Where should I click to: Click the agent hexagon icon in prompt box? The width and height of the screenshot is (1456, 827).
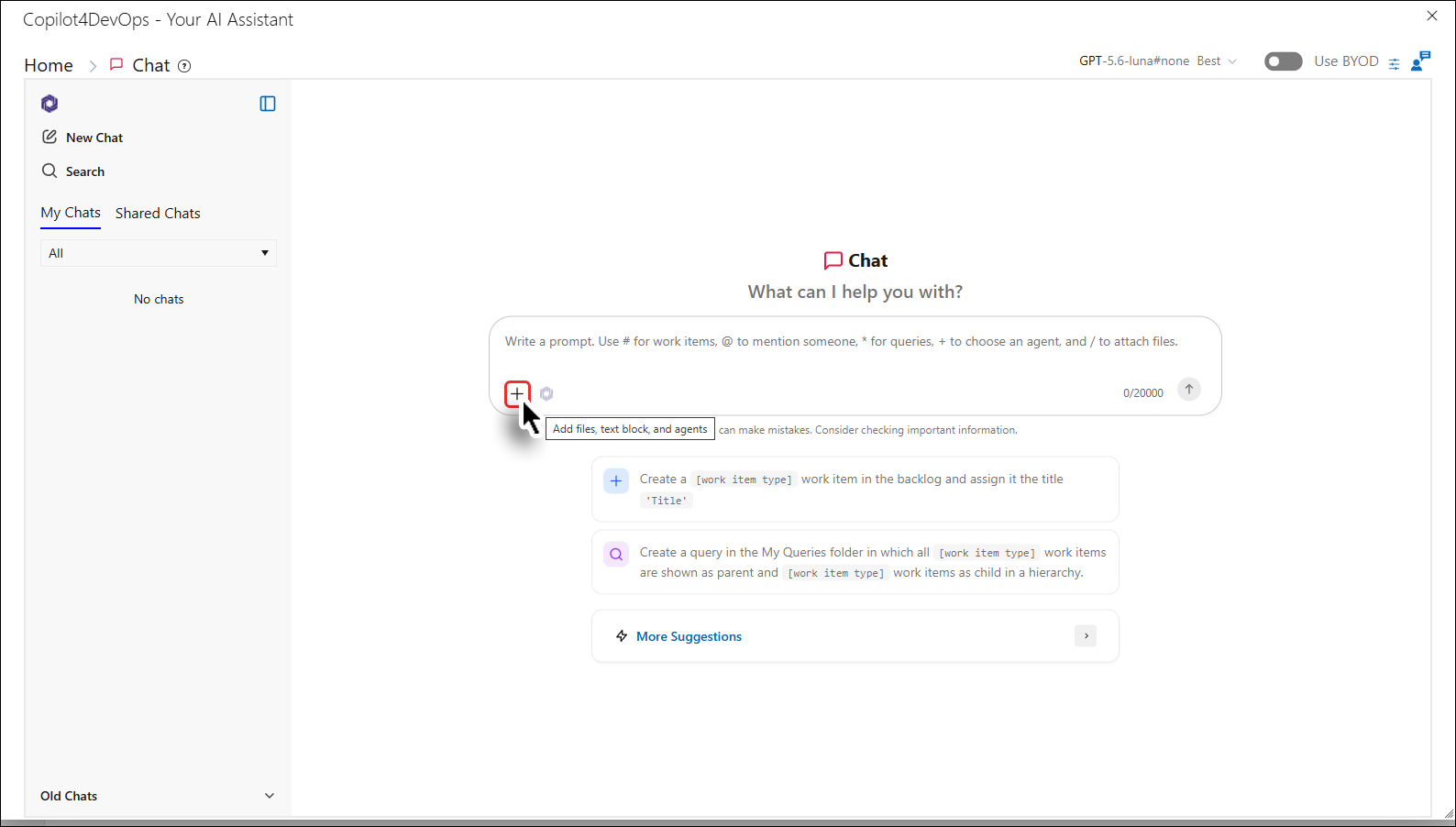click(x=546, y=394)
